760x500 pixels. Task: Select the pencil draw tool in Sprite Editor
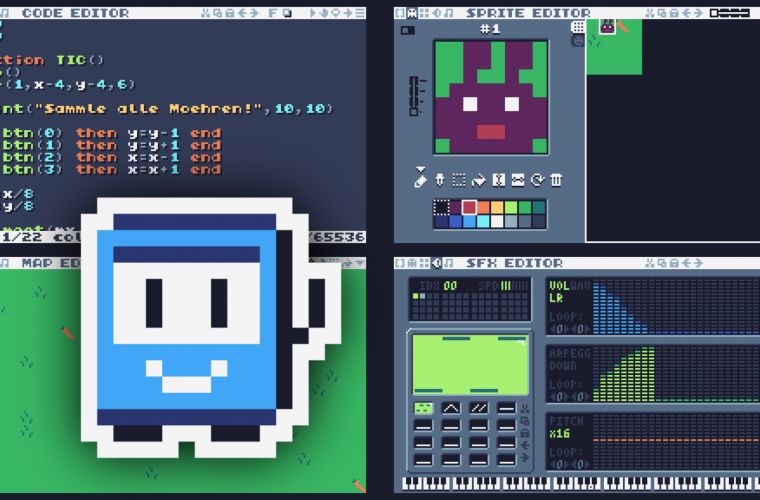click(x=421, y=180)
